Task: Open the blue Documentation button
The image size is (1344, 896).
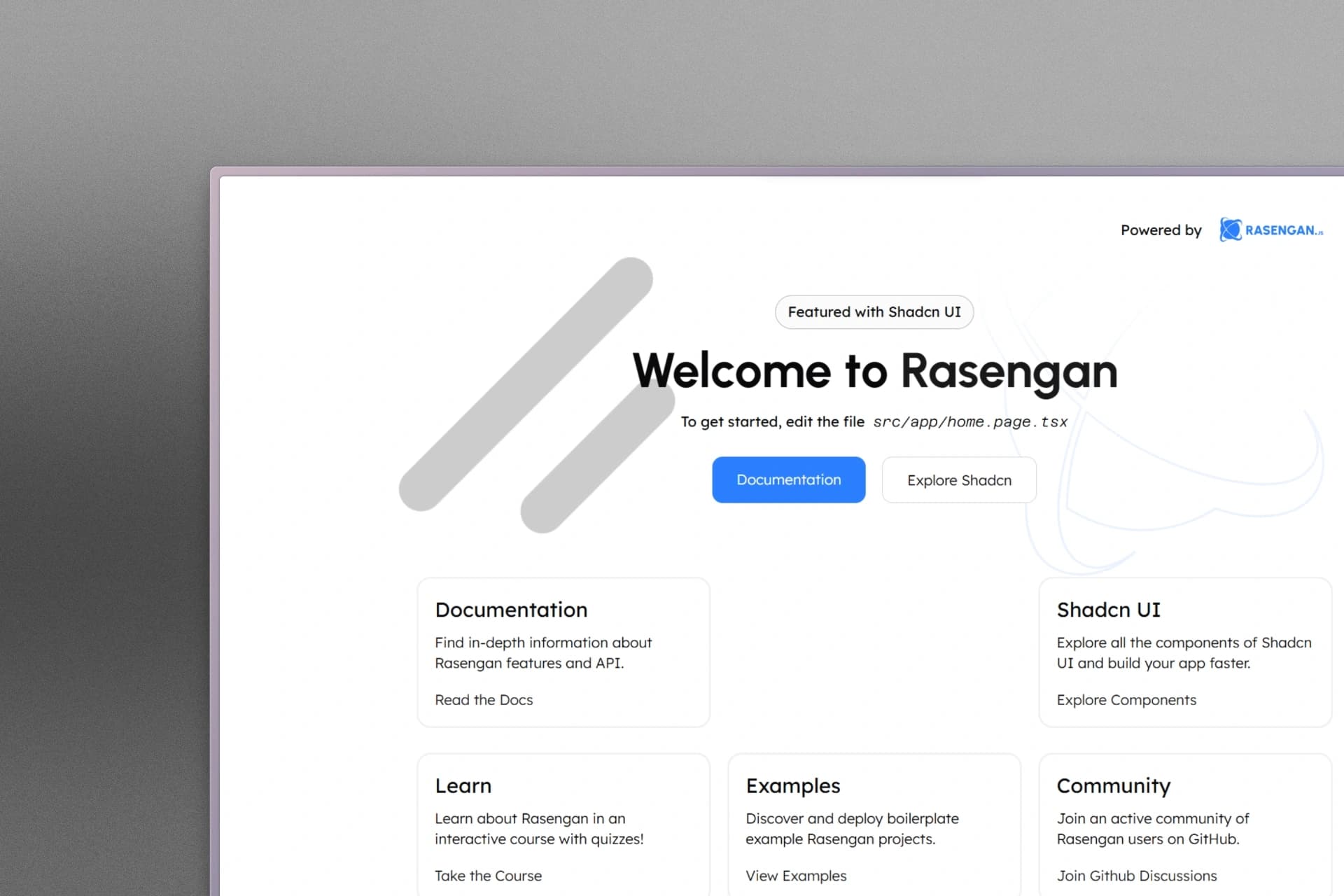Action: pos(788,480)
